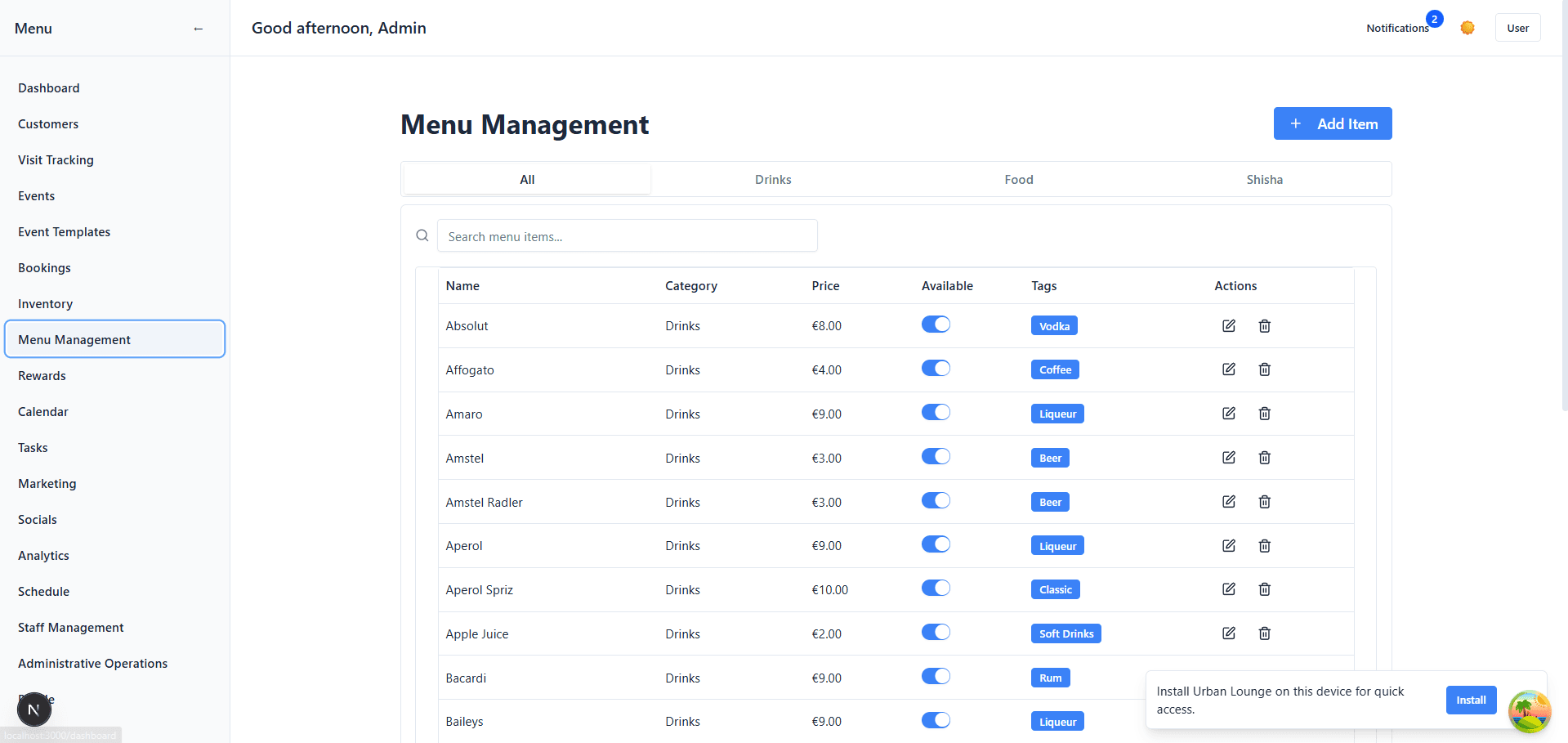
Task: Toggle availability for Baileys
Action: pyautogui.click(x=936, y=721)
